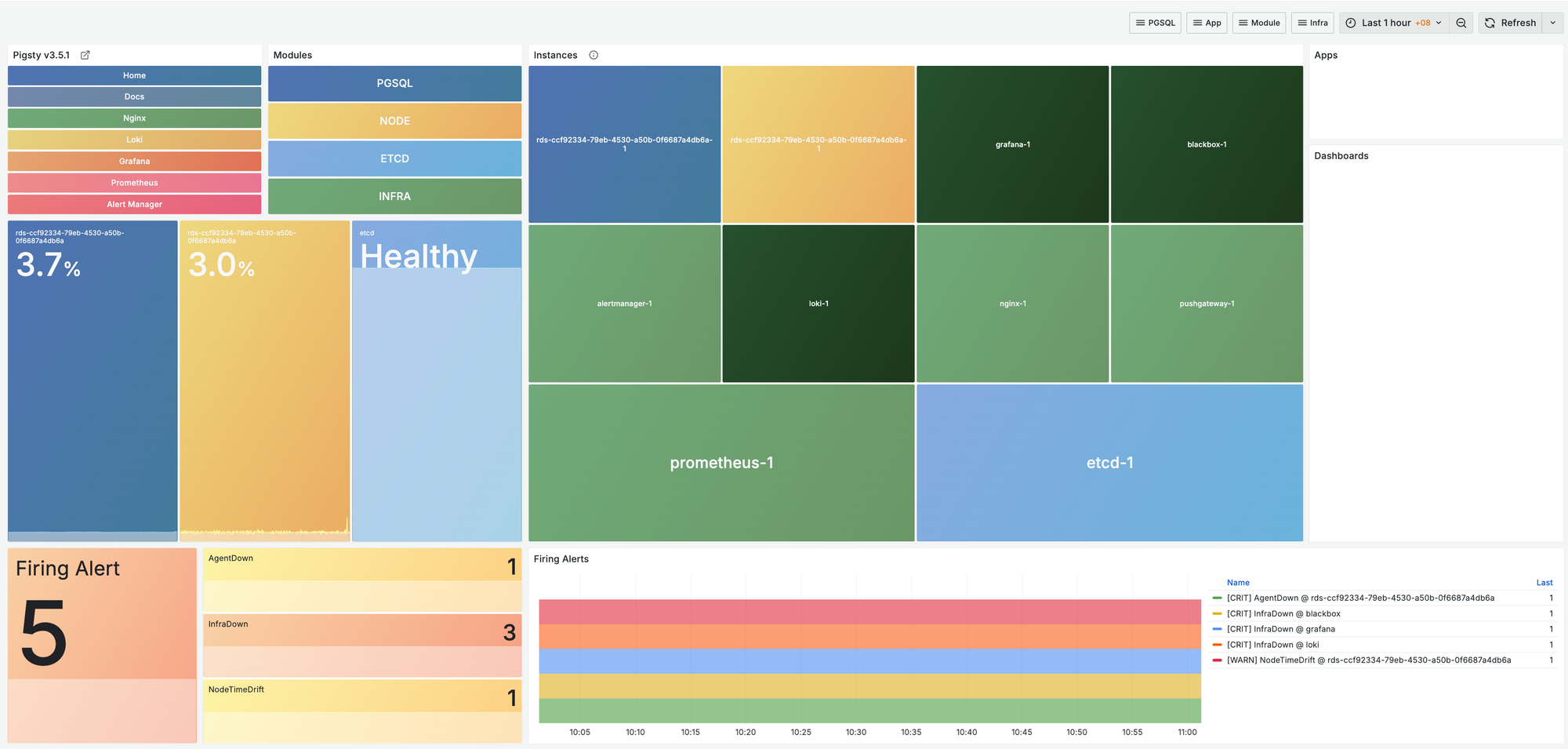This screenshot has height=749, width=1568.
Task: Open the prometheus-1 instance tile
Action: tap(721, 463)
